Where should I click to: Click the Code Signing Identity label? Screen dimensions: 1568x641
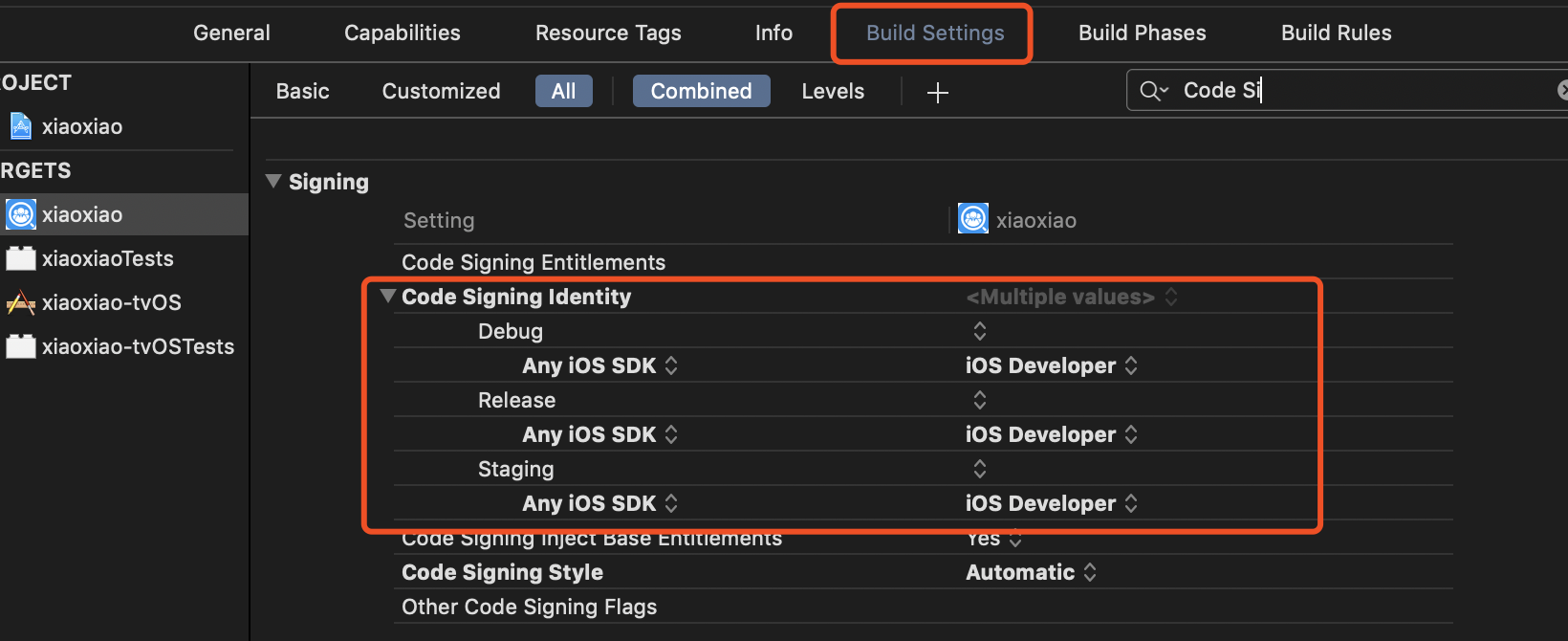click(516, 297)
